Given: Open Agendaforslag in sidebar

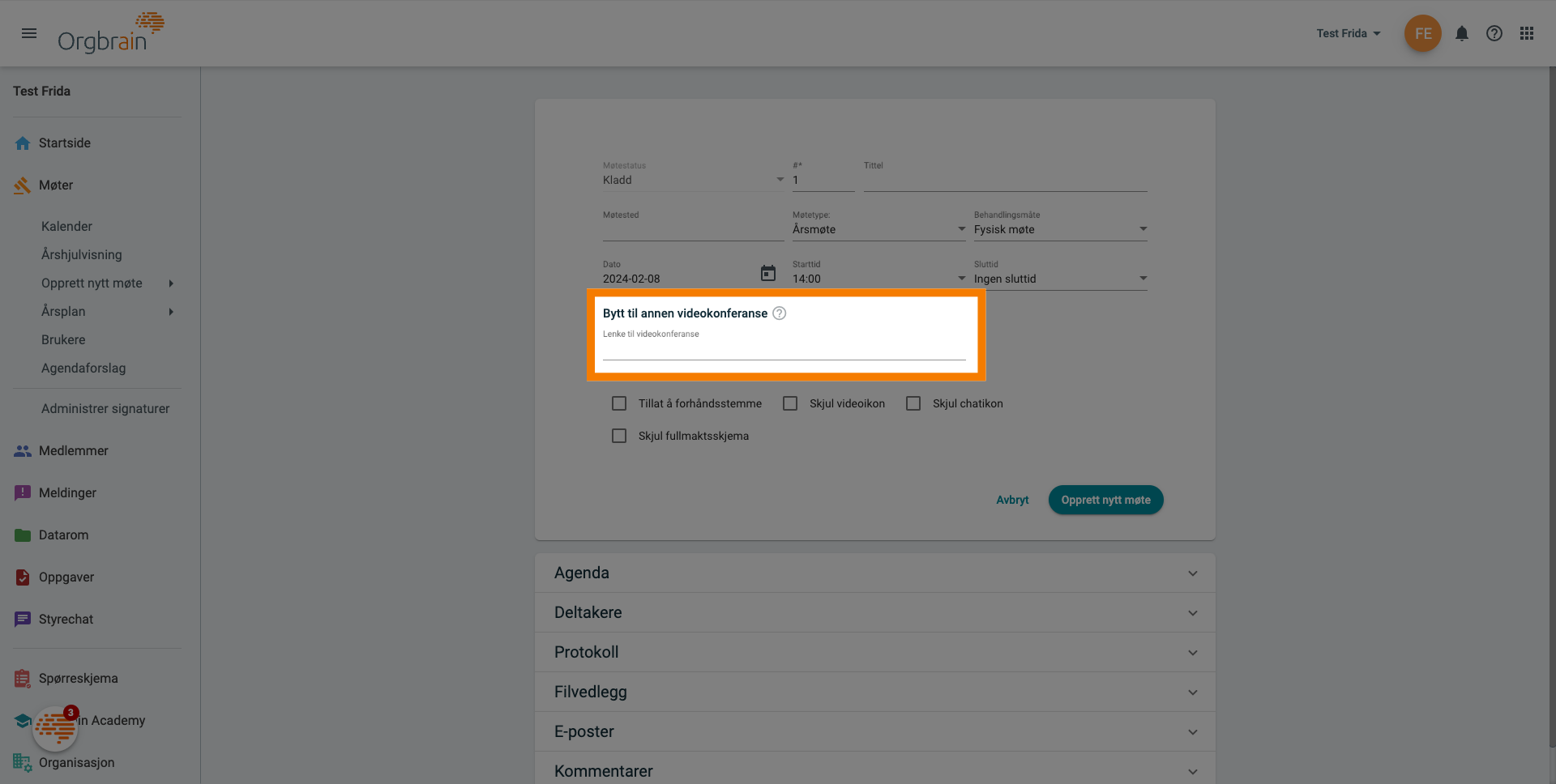Looking at the screenshot, I should [x=83, y=369].
